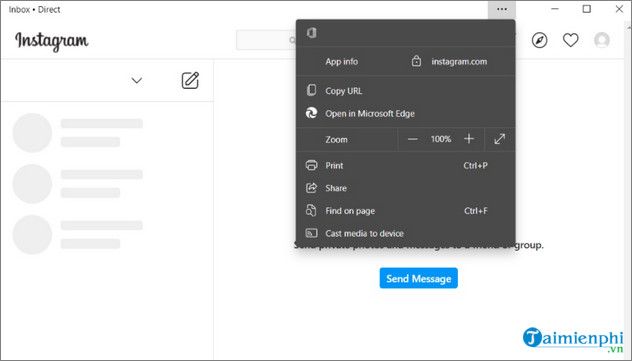The height and width of the screenshot is (361, 632).
Task: Open the three-dot app menu button
Action: 501,9
